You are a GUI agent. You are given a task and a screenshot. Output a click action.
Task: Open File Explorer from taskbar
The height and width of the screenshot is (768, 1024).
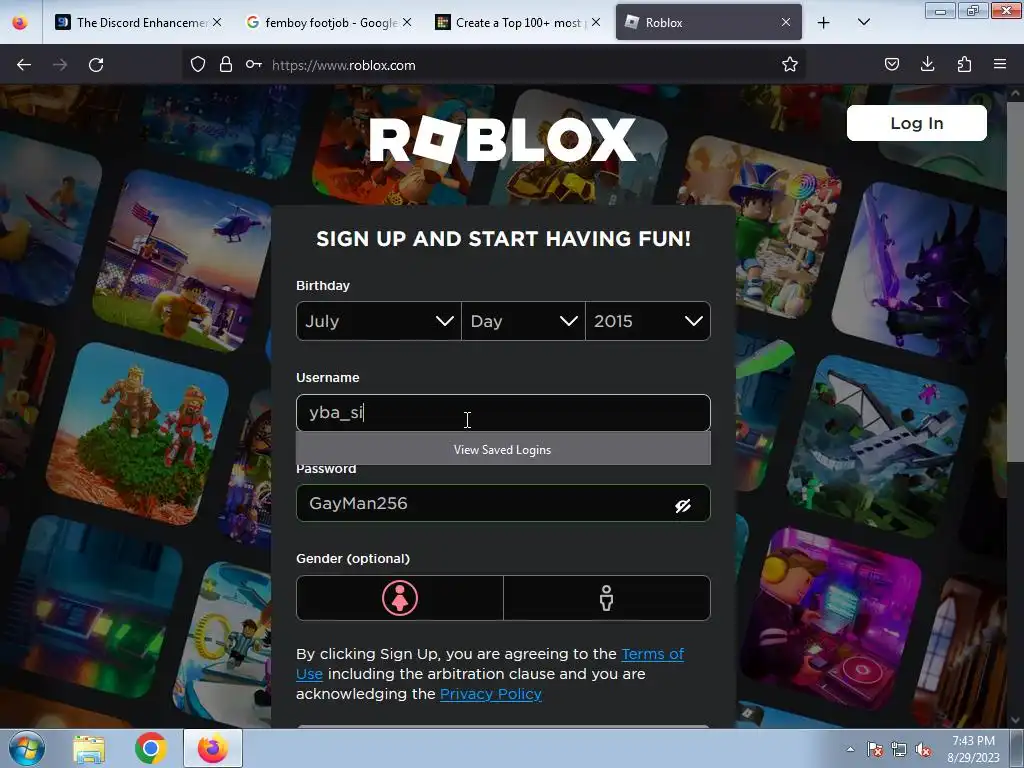pos(89,749)
